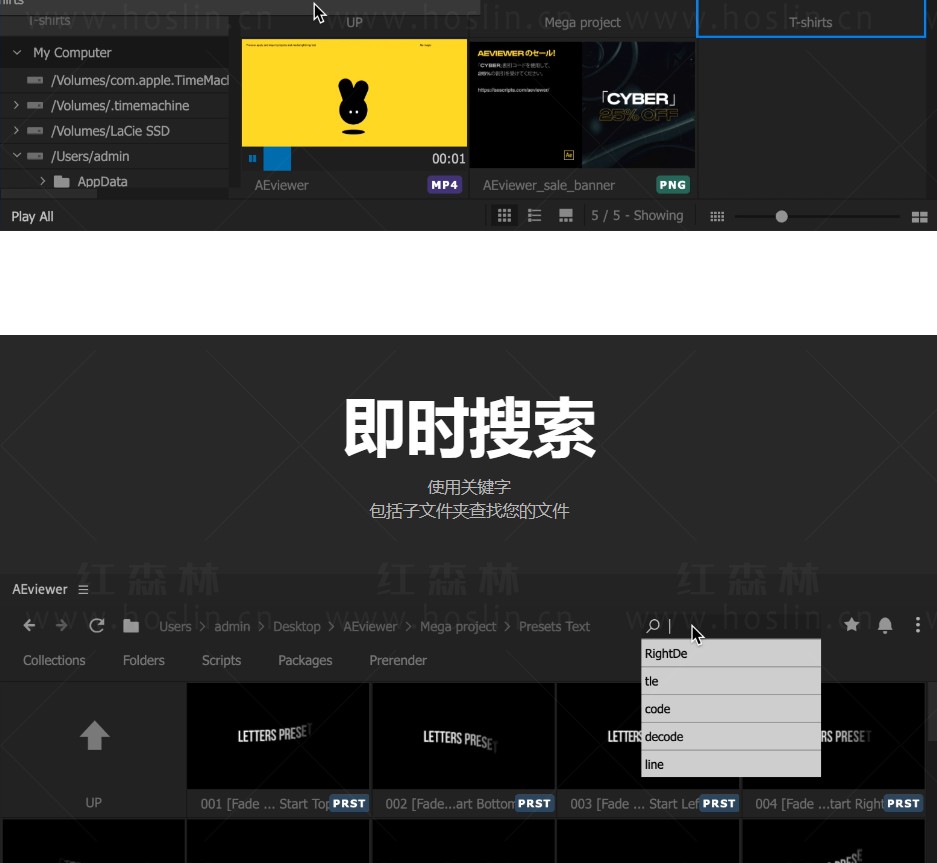
Task: Go to AEviewer in the breadcrumb
Action: [x=370, y=626]
